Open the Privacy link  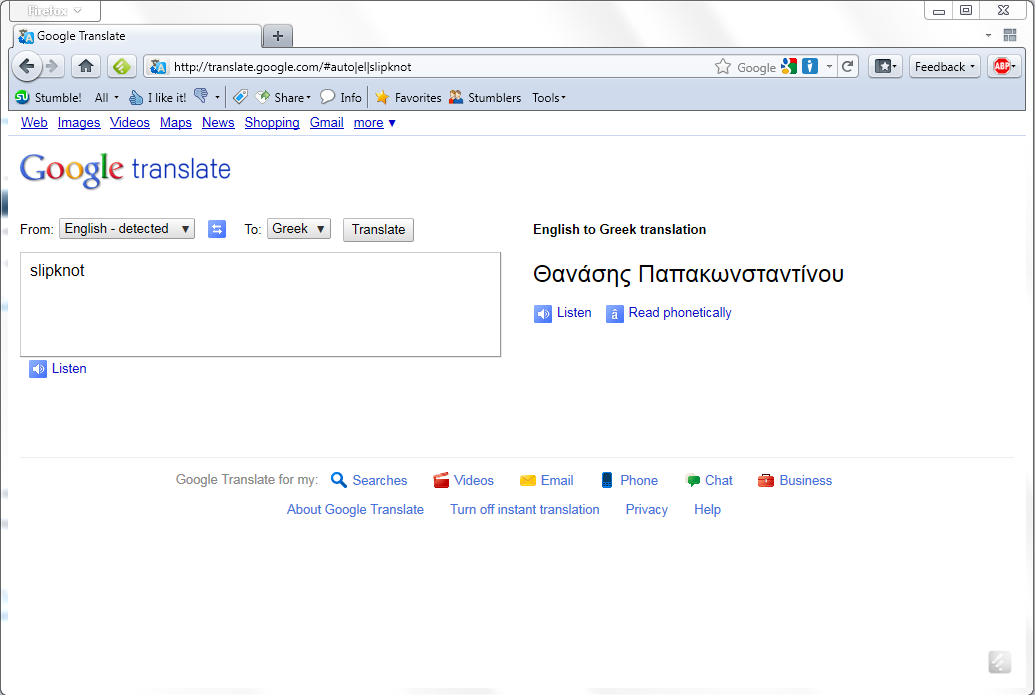point(647,510)
